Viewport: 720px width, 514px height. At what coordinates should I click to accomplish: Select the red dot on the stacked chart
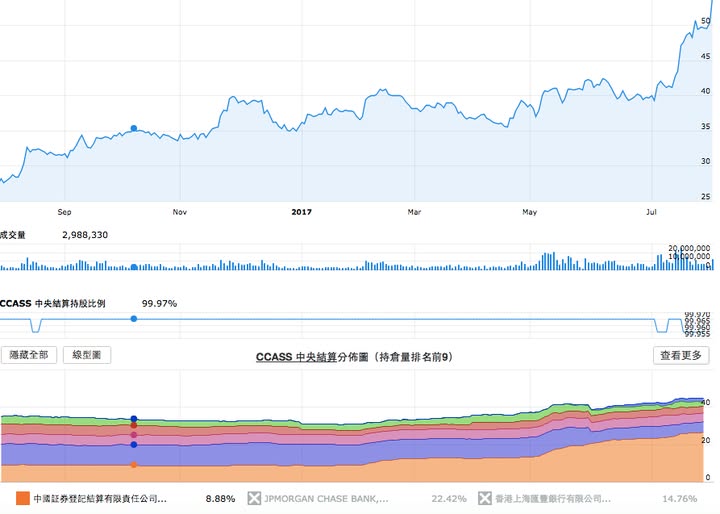(x=134, y=426)
